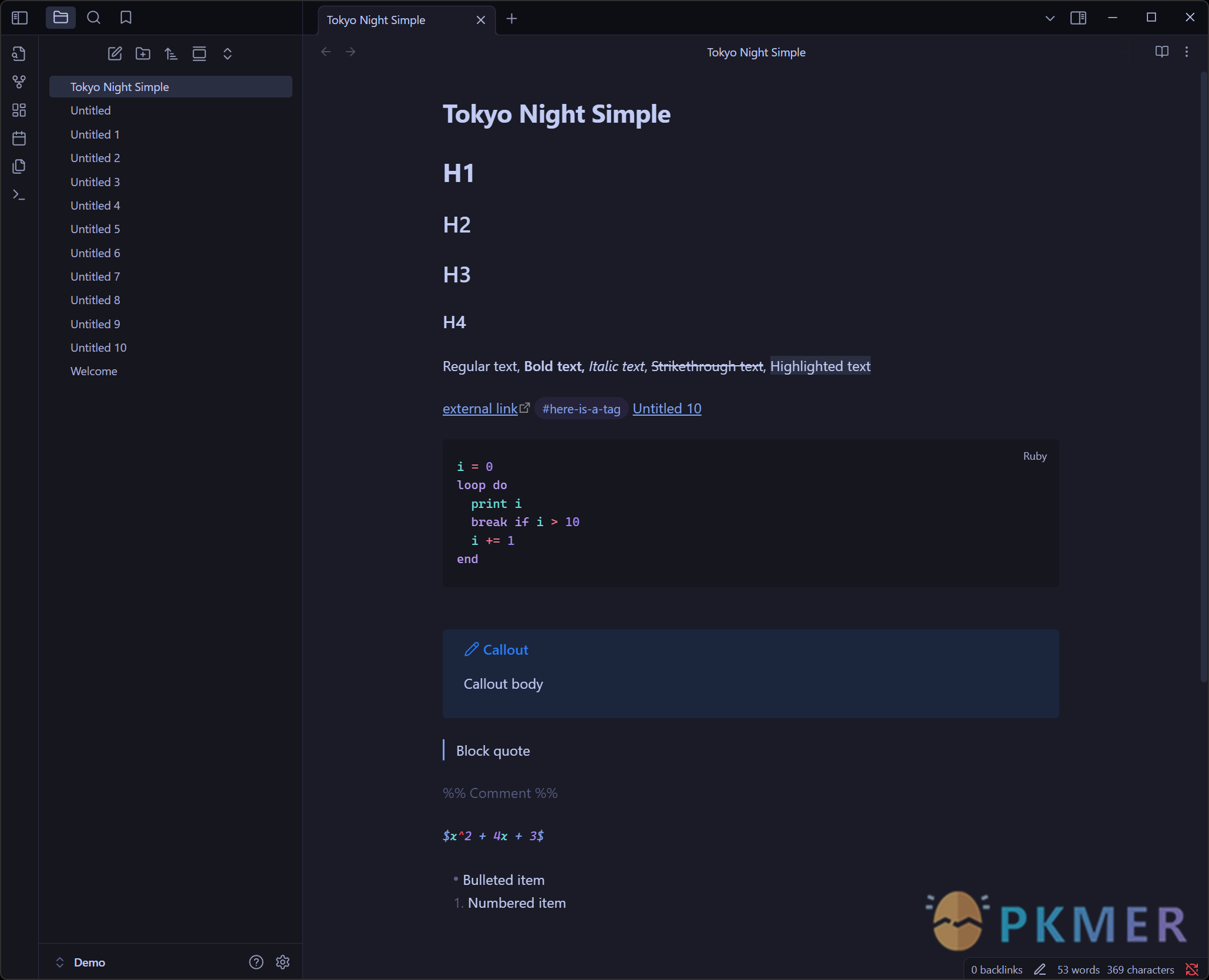Screen dimensions: 1209x980
Task: Click 0 backlinks in status bar
Action: (996, 969)
